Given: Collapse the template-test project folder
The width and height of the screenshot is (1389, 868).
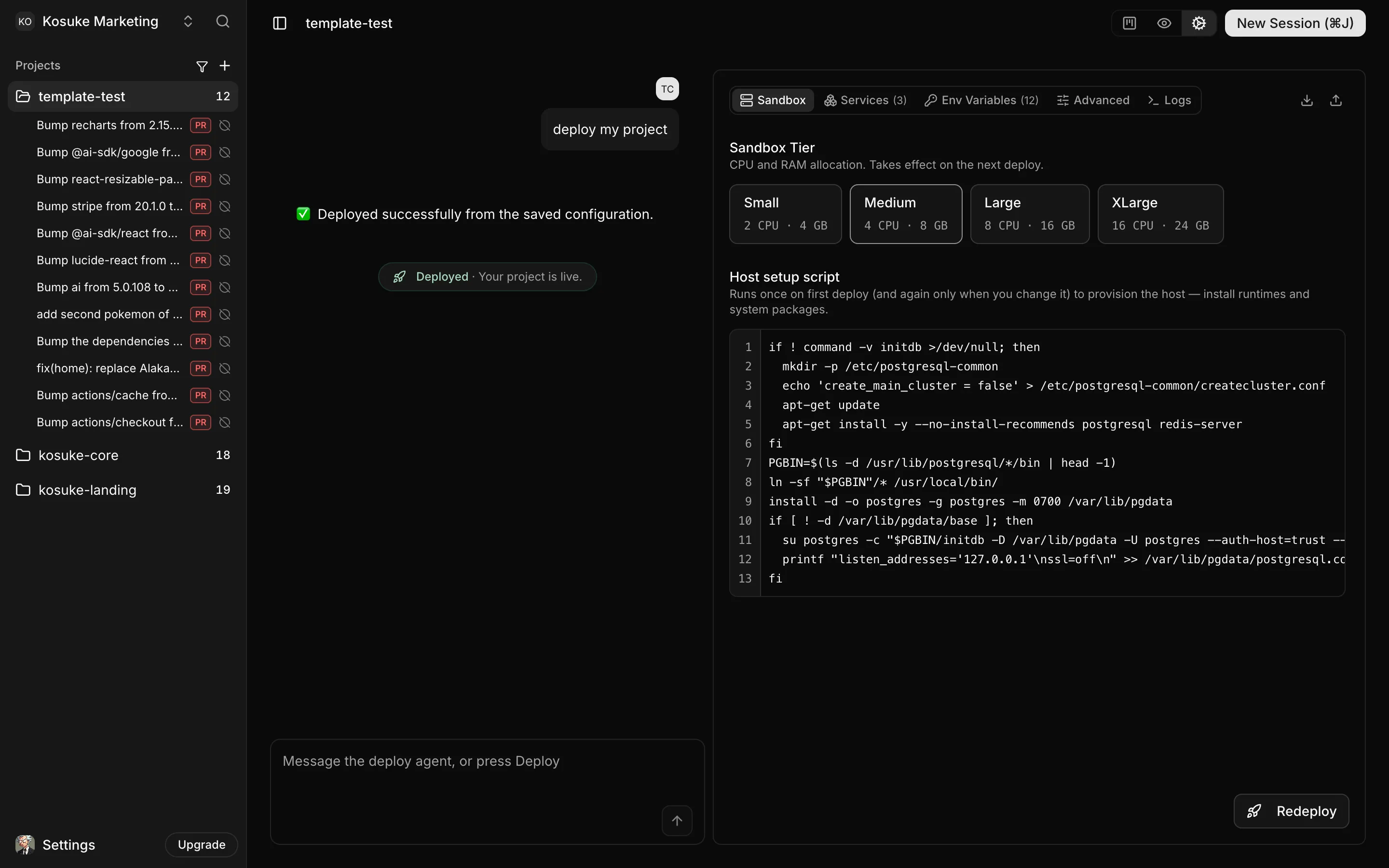Looking at the screenshot, I should pyautogui.click(x=123, y=96).
